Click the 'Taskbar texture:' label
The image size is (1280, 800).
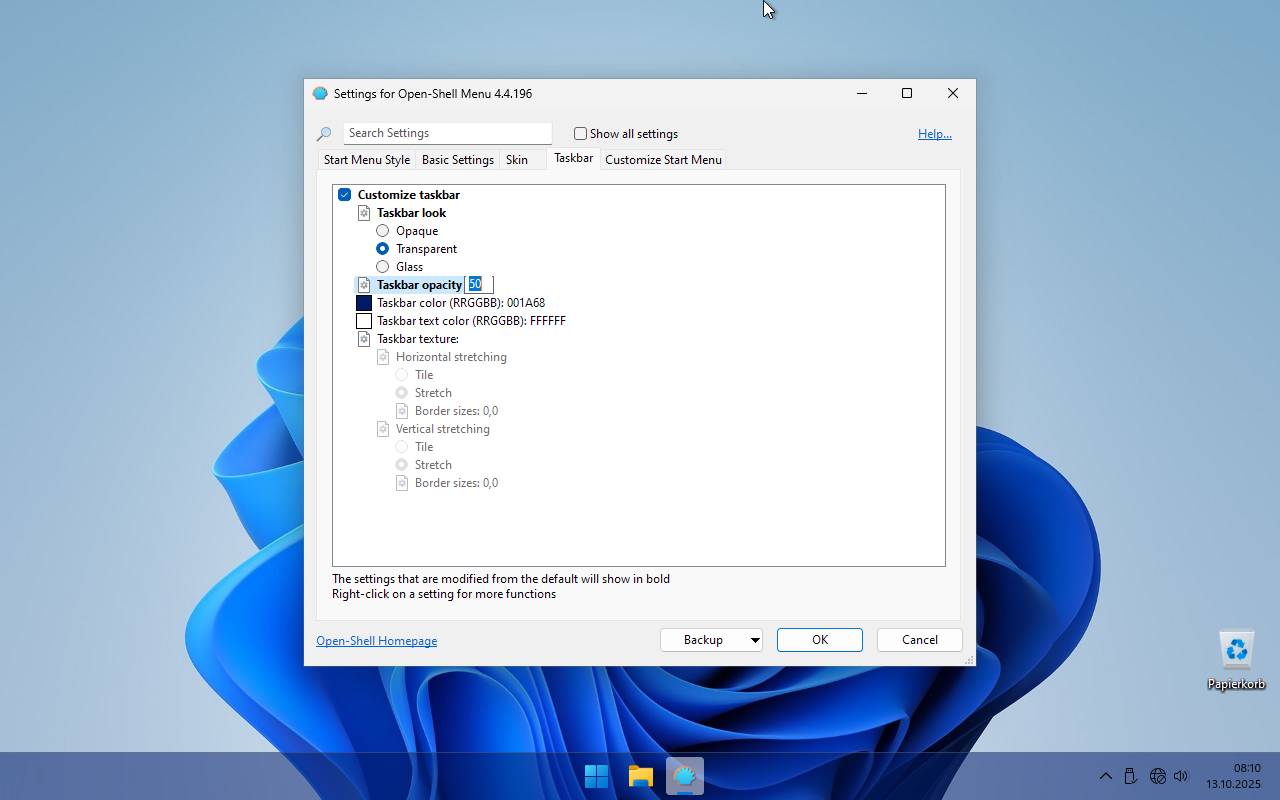click(x=418, y=339)
